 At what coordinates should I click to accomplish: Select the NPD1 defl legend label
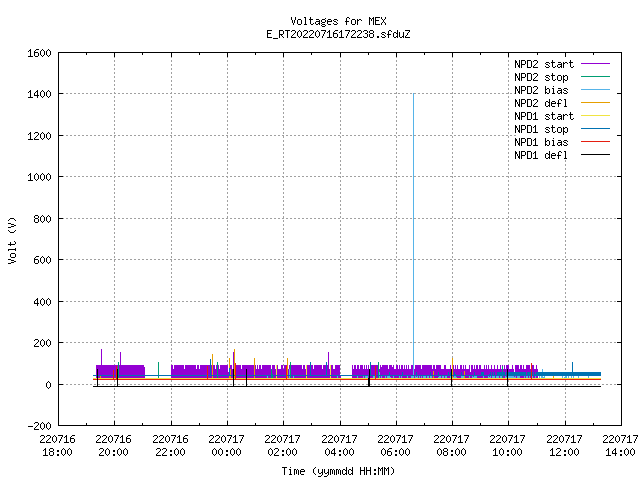coord(541,156)
